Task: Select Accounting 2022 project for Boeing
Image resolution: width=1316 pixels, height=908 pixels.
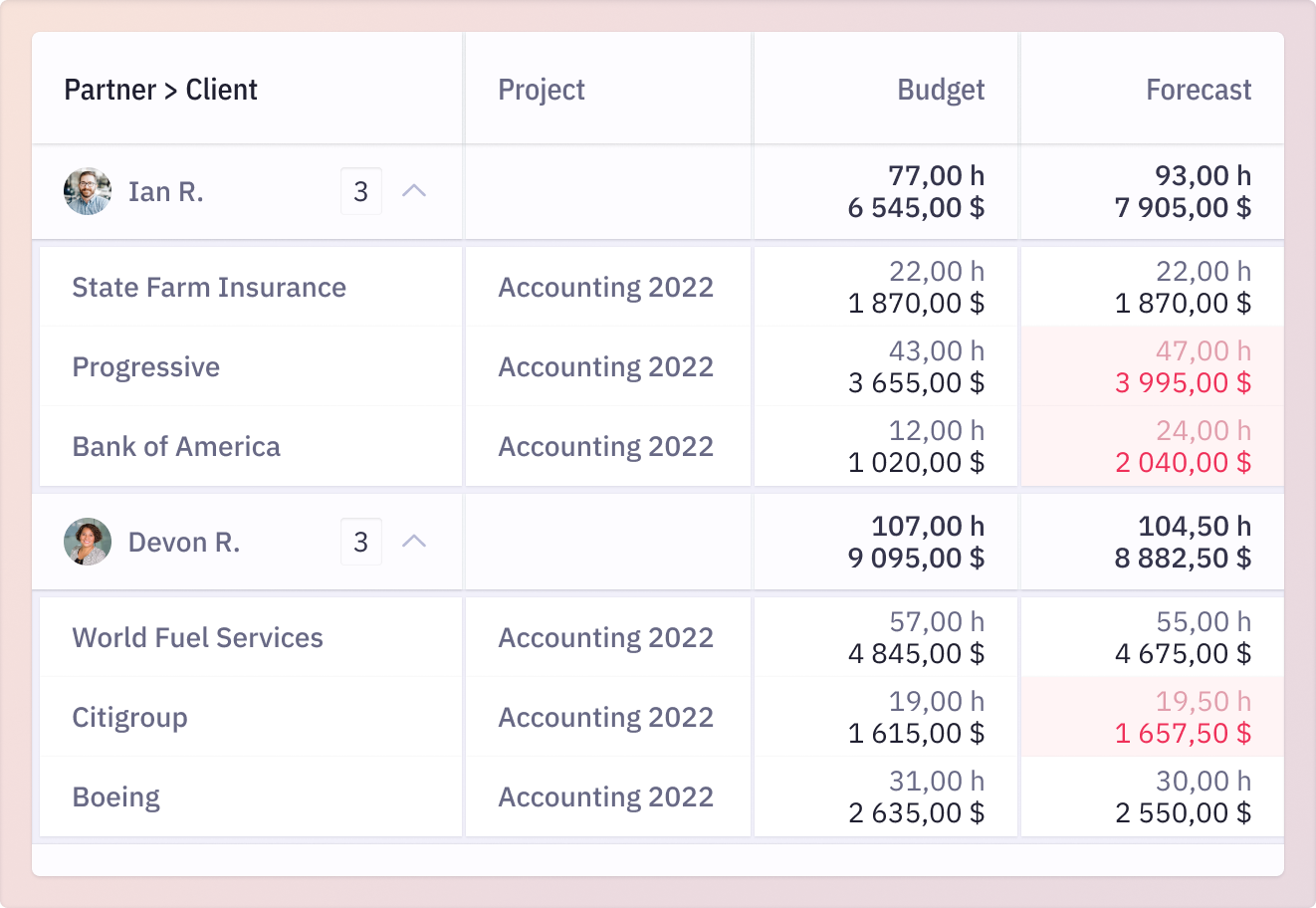Action: point(606,796)
